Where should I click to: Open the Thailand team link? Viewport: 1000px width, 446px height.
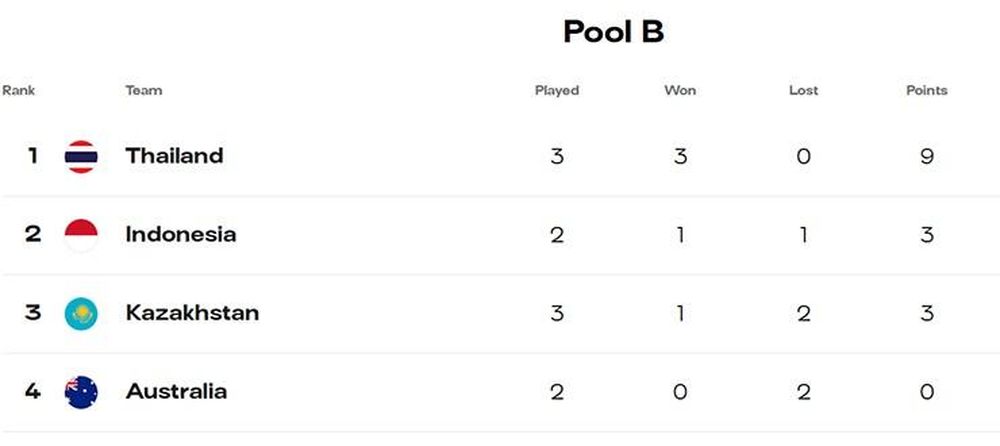coord(174,156)
